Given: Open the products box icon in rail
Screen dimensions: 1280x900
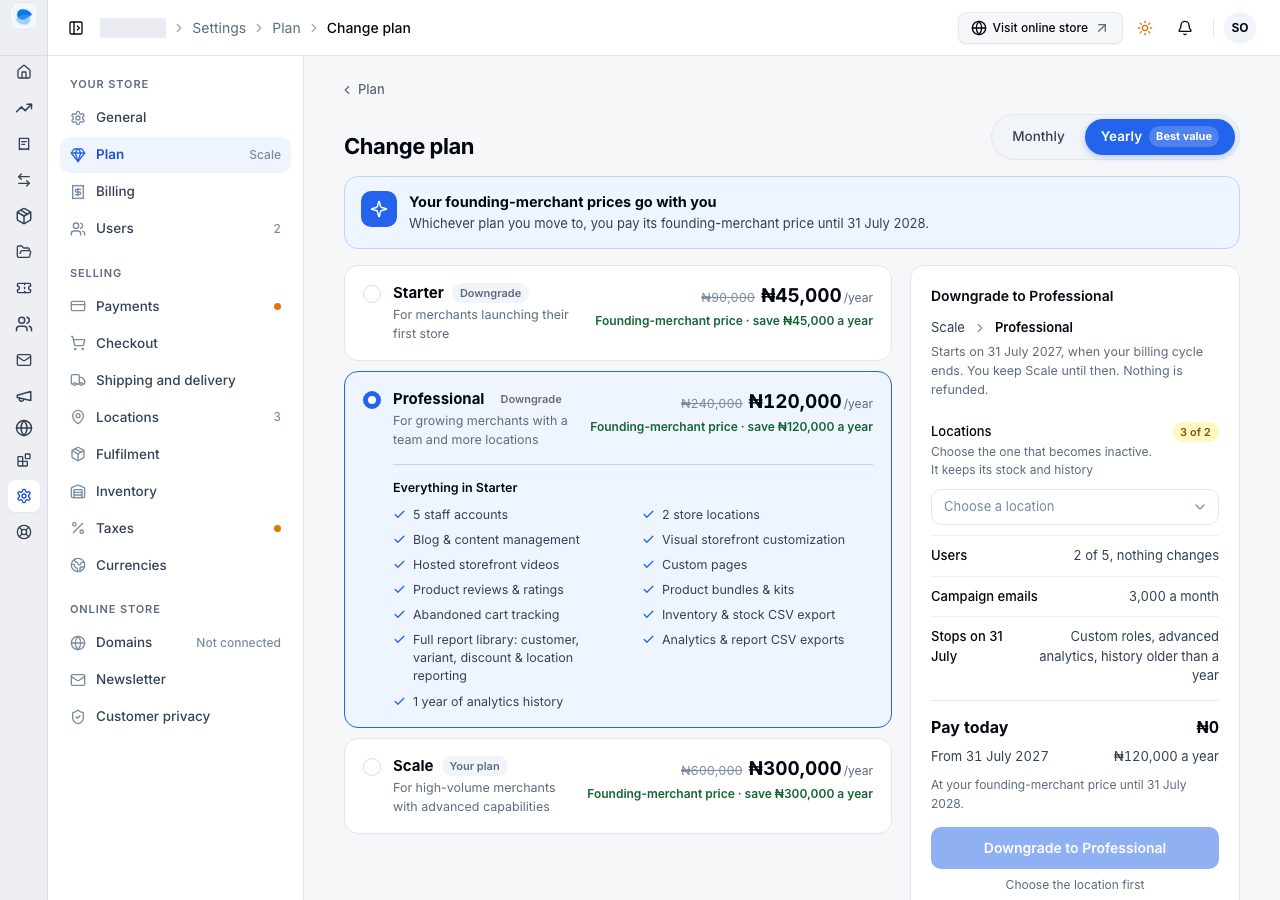Looking at the screenshot, I should 24,216.
